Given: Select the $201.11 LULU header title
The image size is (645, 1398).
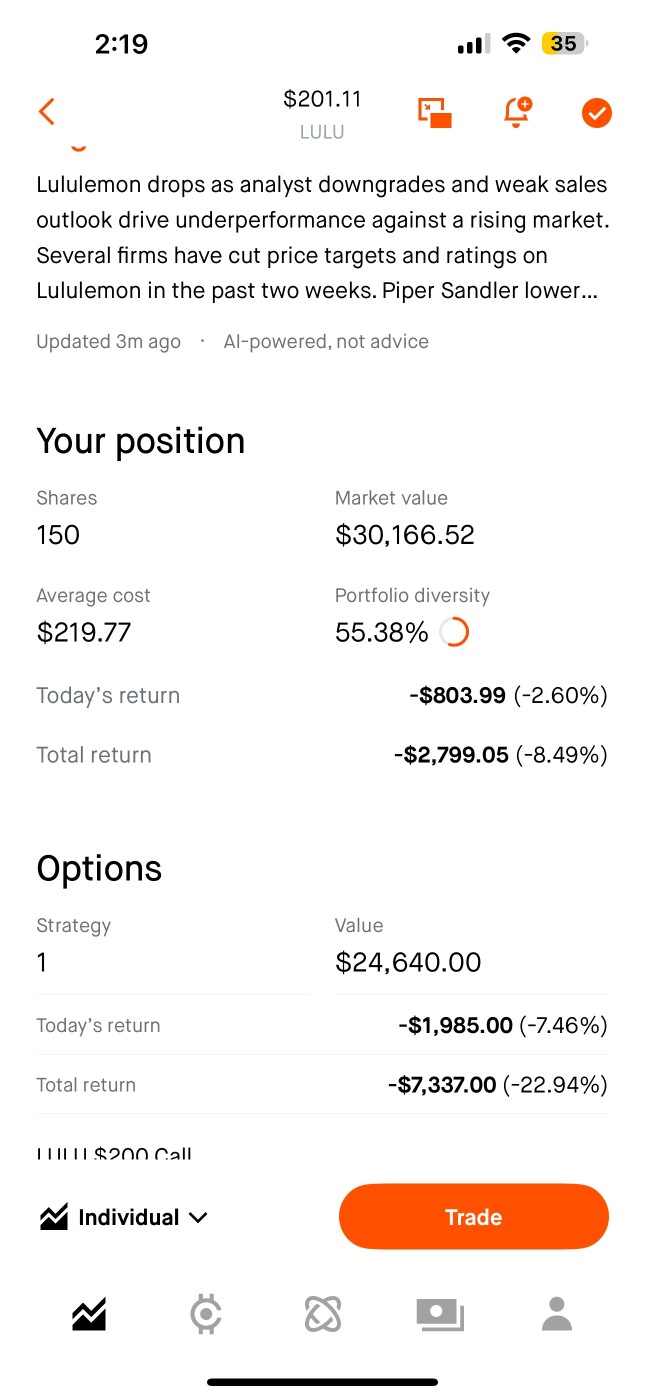Looking at the screenshot, I should point(322,114).
